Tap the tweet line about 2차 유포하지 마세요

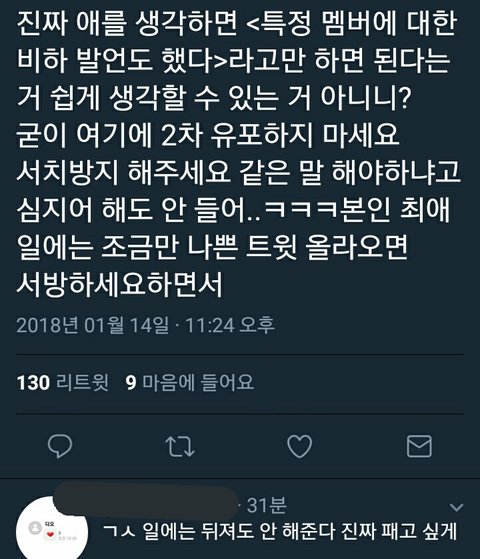point(208,135)
